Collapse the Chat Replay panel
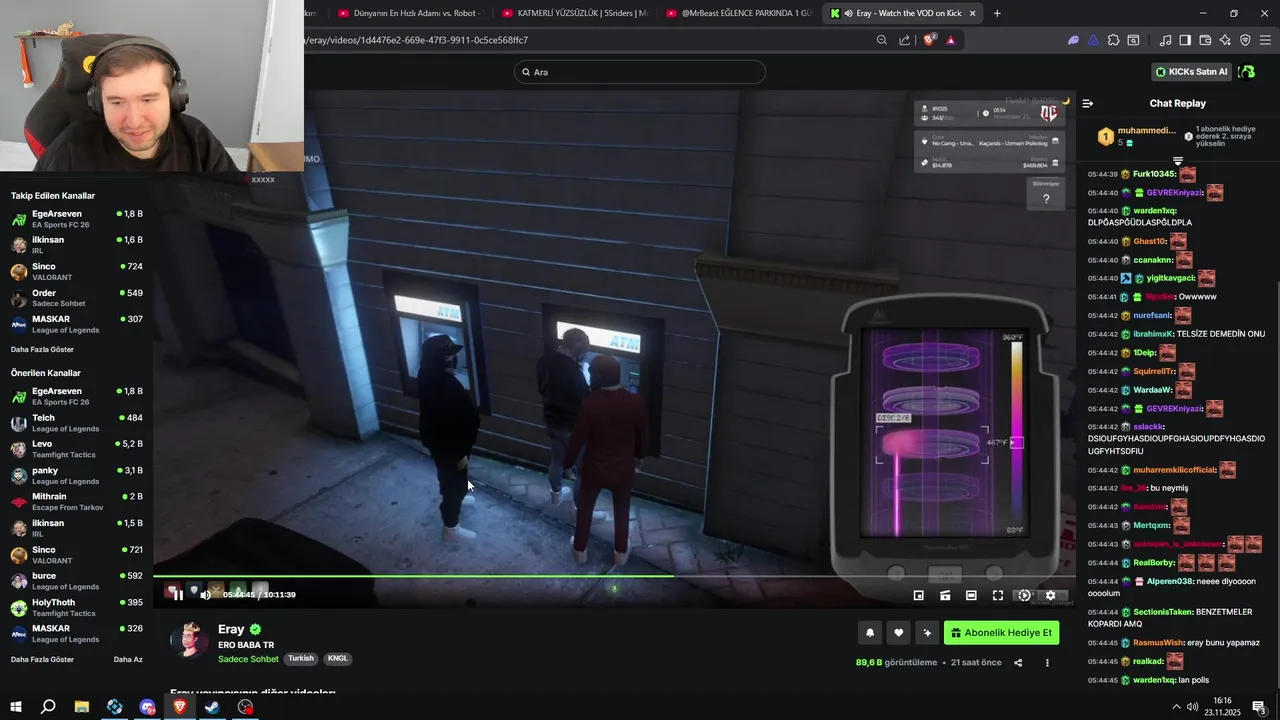 (1088, 103)
